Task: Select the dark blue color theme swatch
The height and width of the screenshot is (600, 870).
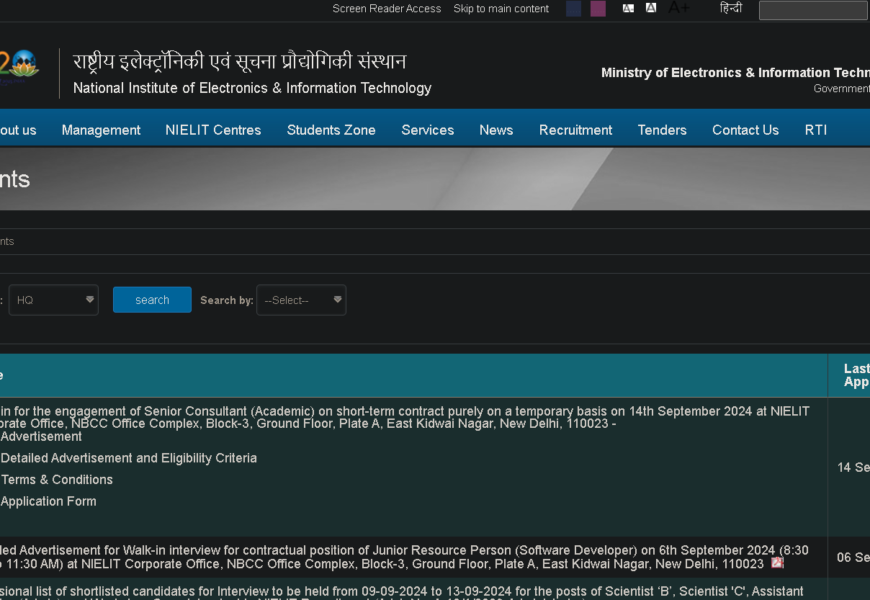Action: click(x=573, y=9)
